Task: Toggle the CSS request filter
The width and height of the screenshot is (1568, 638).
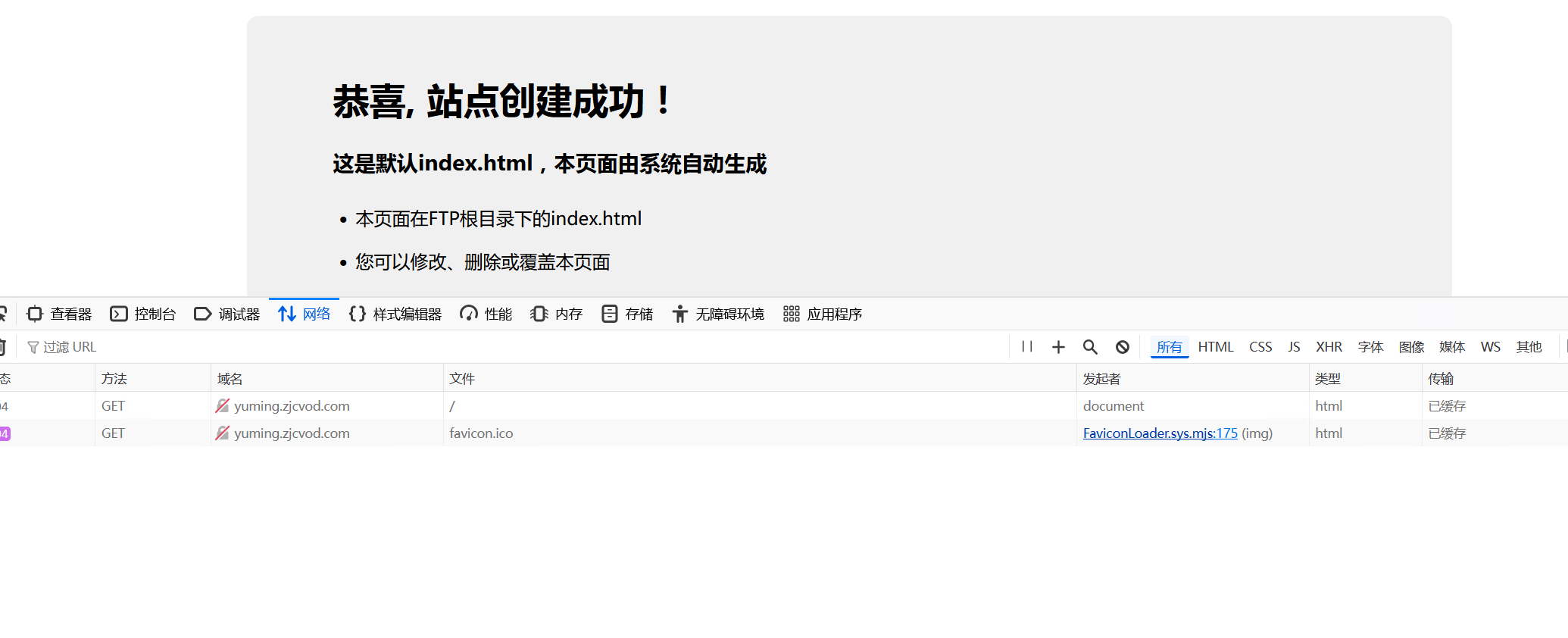Action: pyautogui.click(x=1260, y=346)
